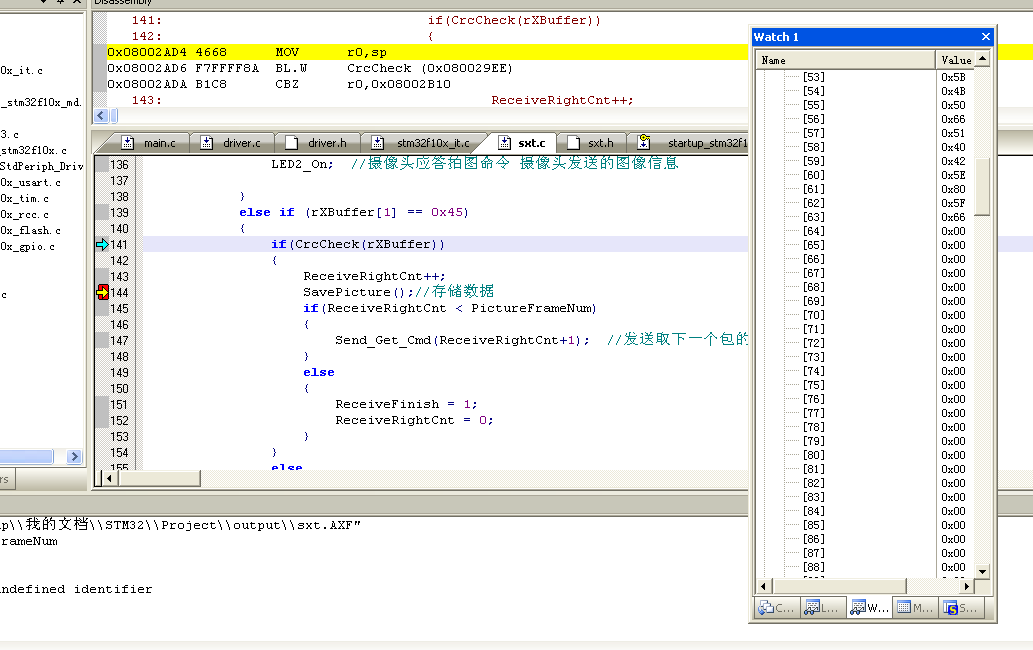Image resolution: width=1033 pixels, height=650 pixels.
Task: Select watch array element [88]
Action: (814, 567)
